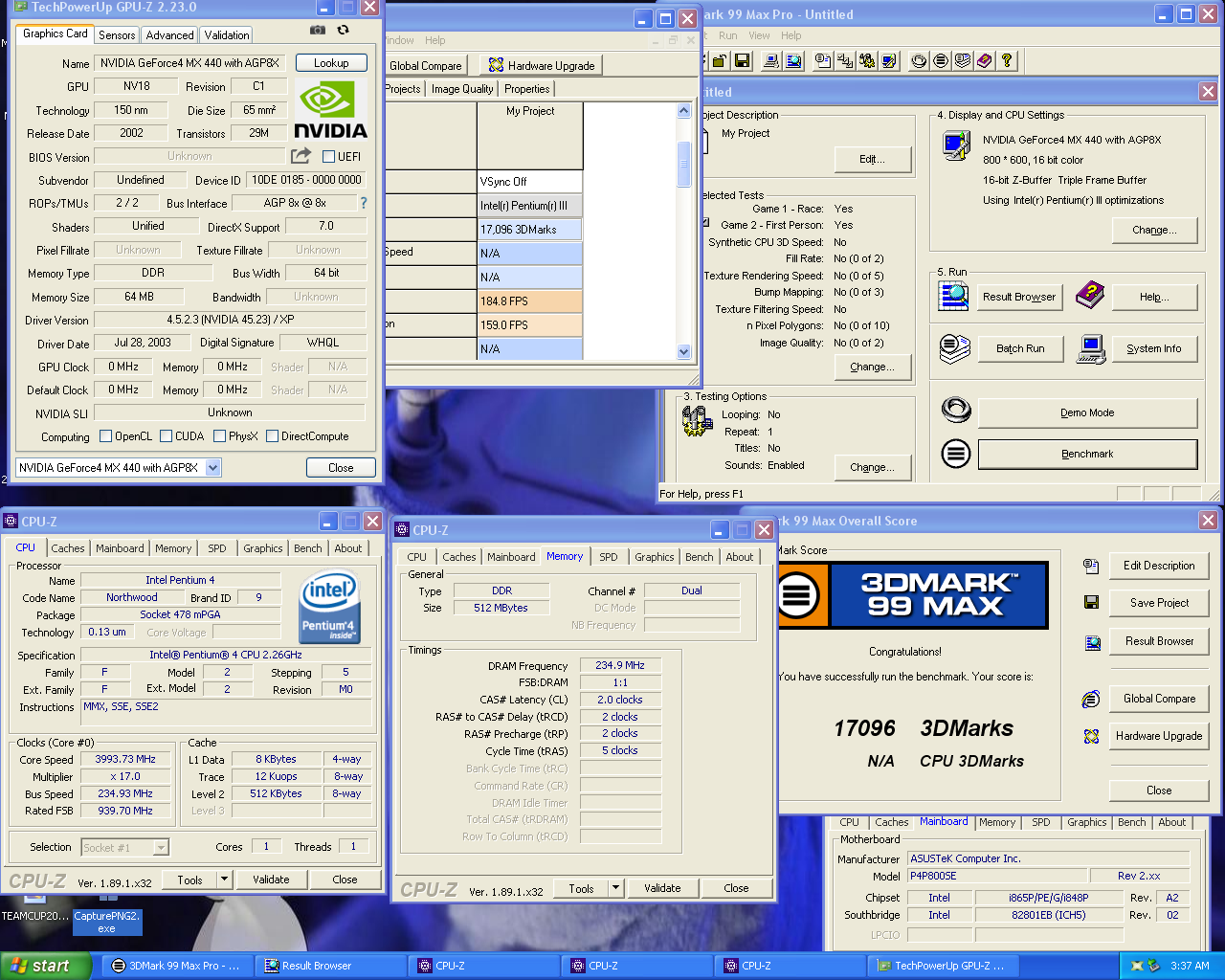Open the Start menu button

tap(46, 966)
